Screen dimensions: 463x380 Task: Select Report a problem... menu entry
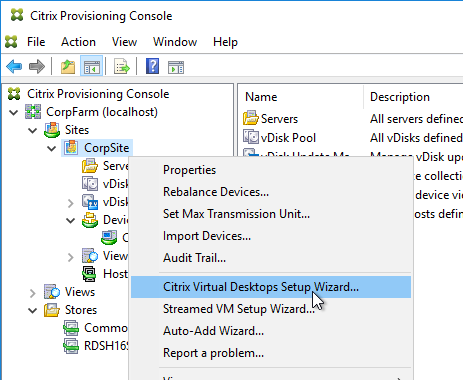click(271, 353)
